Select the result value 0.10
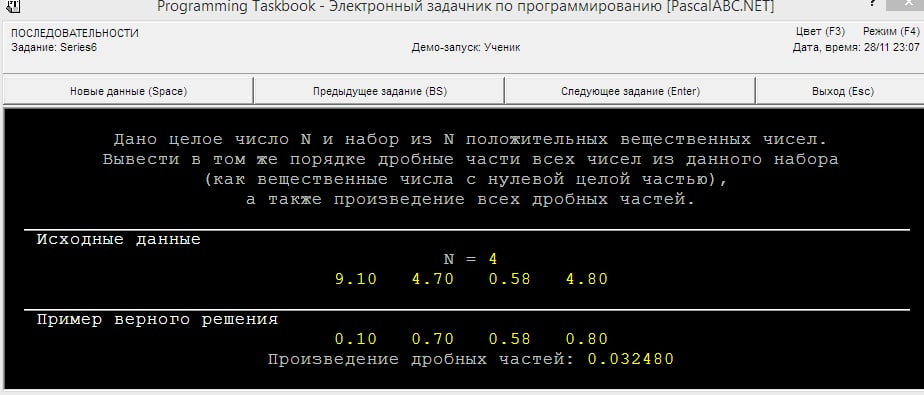924x395 pixels. [x=356, y=340]
